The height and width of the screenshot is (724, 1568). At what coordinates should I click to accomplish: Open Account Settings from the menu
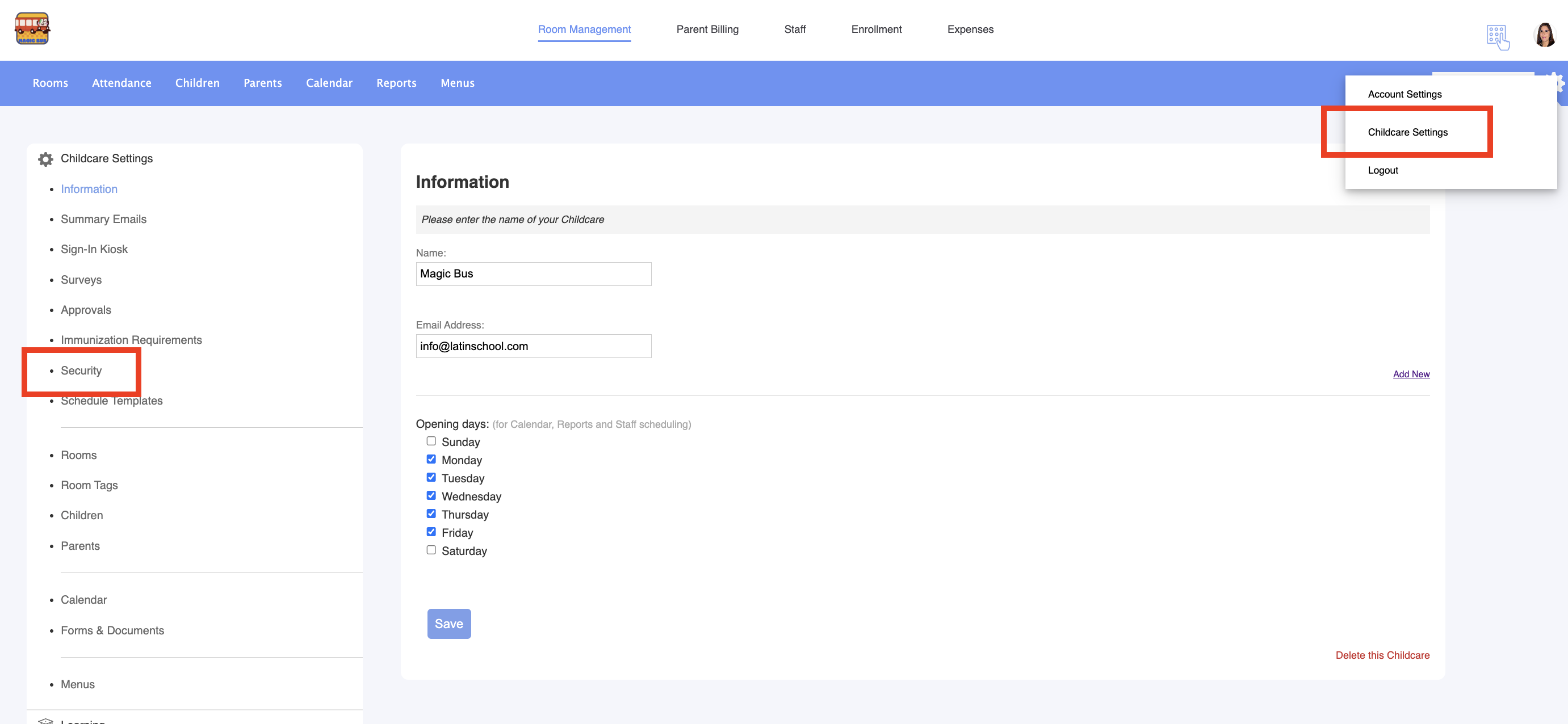pos(1405,94)
